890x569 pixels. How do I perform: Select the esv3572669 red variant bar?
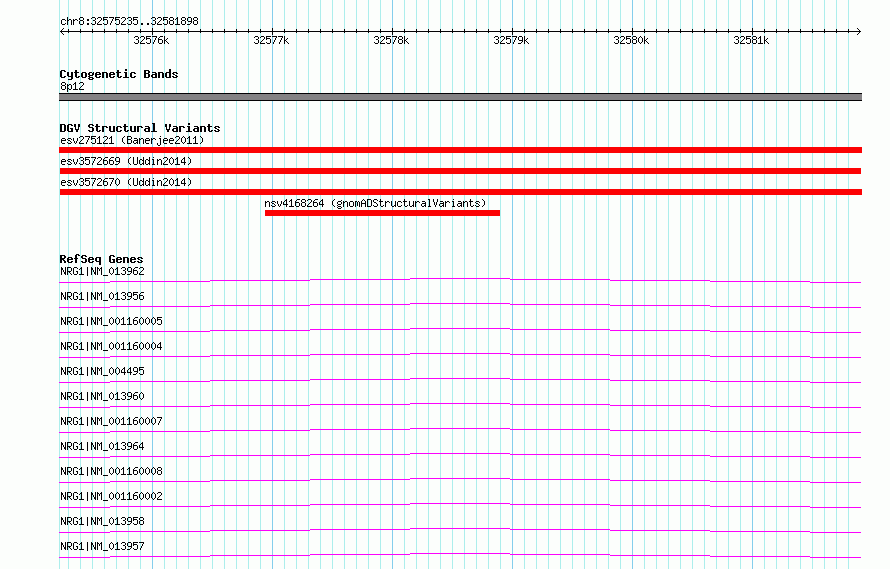pos(460,171)
